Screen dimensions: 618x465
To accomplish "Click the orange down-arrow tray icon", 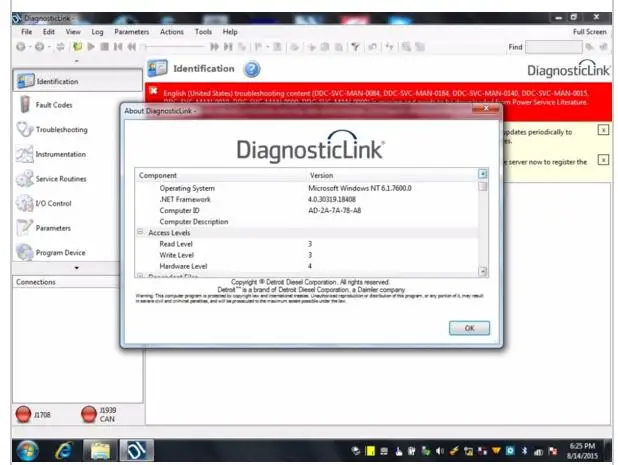I will point(496,450).
